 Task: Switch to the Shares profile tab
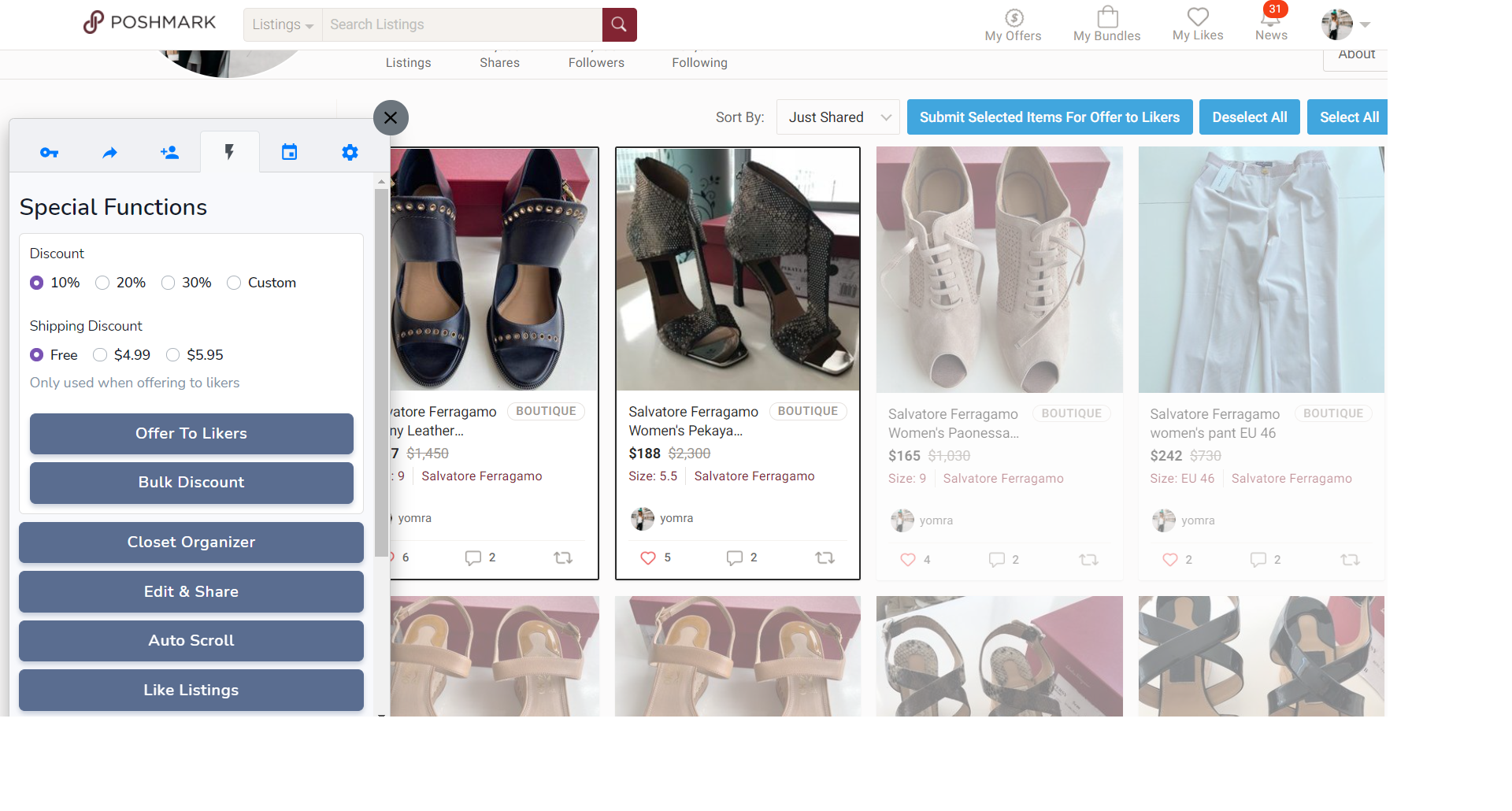pyautogui.click(x=499, y=62)
